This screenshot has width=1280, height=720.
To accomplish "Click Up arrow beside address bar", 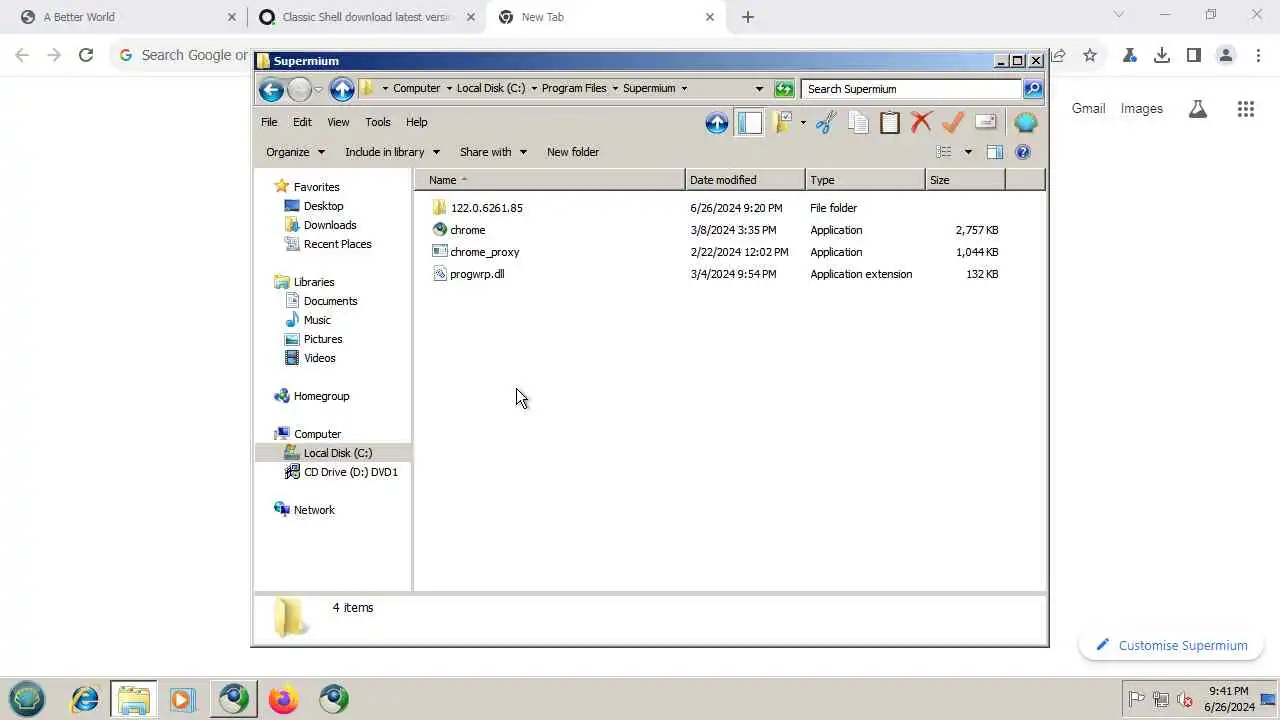I will point(342,89).
